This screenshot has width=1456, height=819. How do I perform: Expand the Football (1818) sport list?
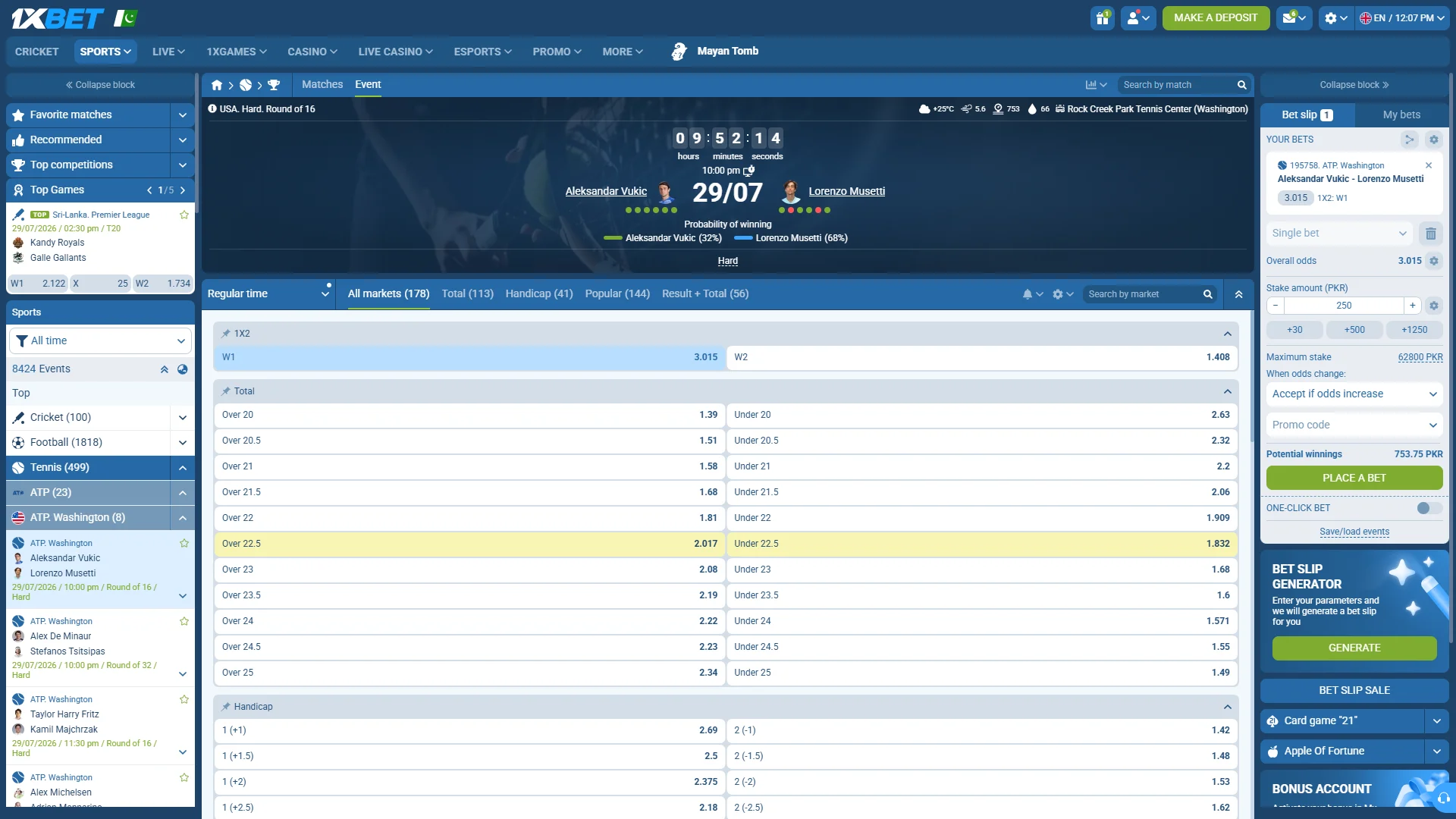click(182, 443)
